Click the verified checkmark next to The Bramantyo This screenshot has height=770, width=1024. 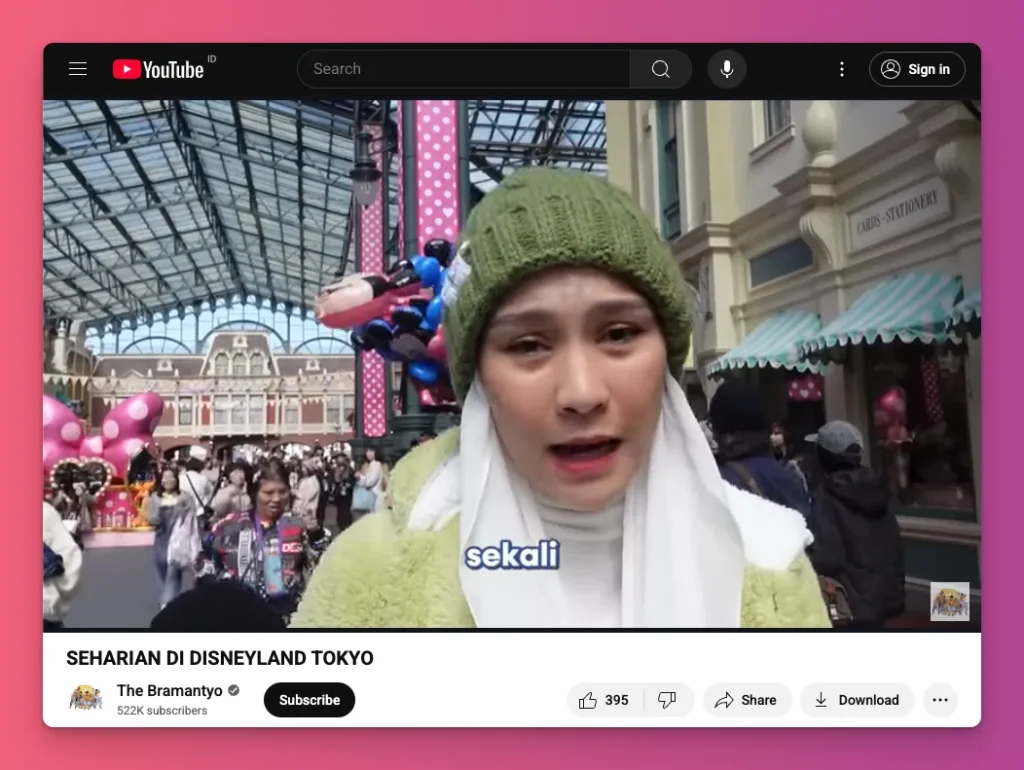[x=233, y=690]
